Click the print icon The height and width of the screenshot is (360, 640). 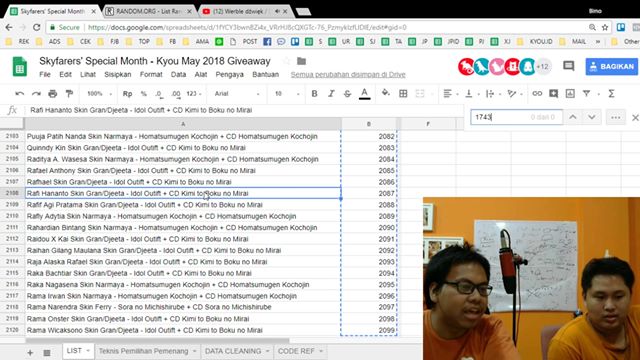(x=53, y=94)
